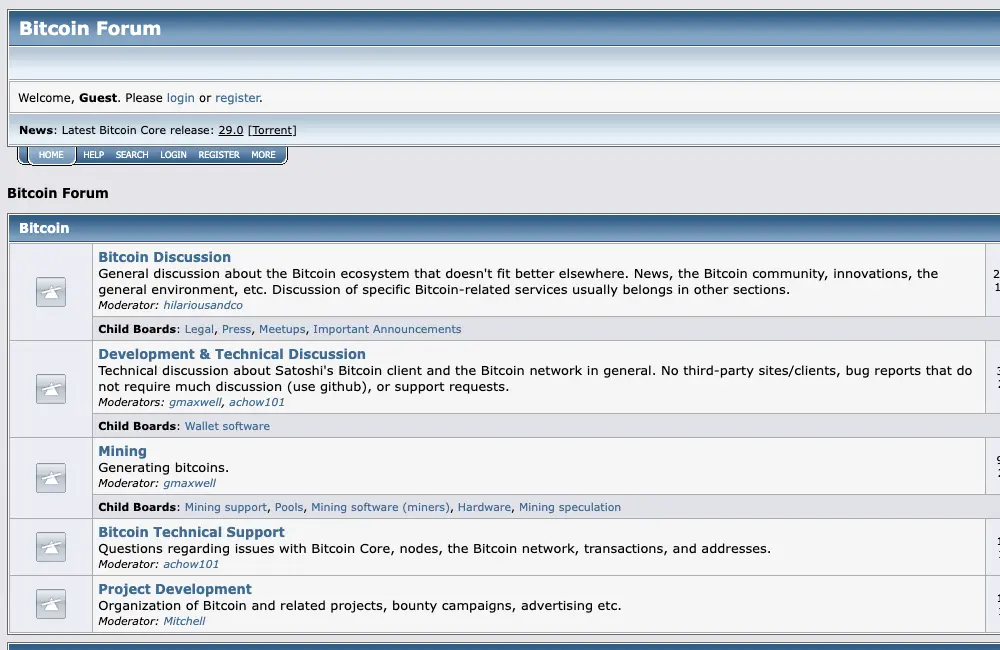Open the Bitcoin Technical Support board
Screen dimensions: 1000x650
tap(191, 532)
